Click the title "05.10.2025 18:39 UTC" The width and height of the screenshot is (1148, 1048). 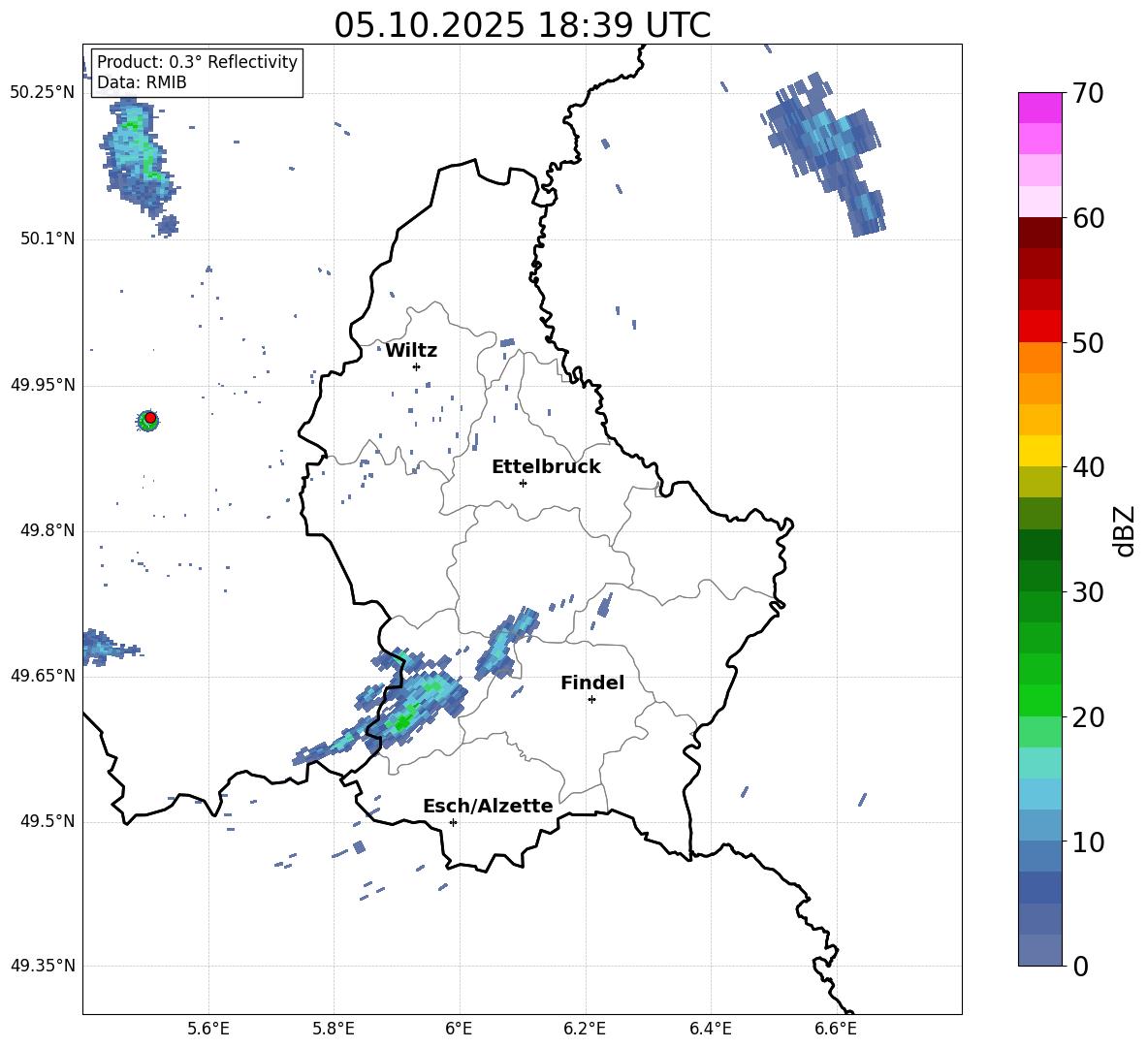pos(522,25)
